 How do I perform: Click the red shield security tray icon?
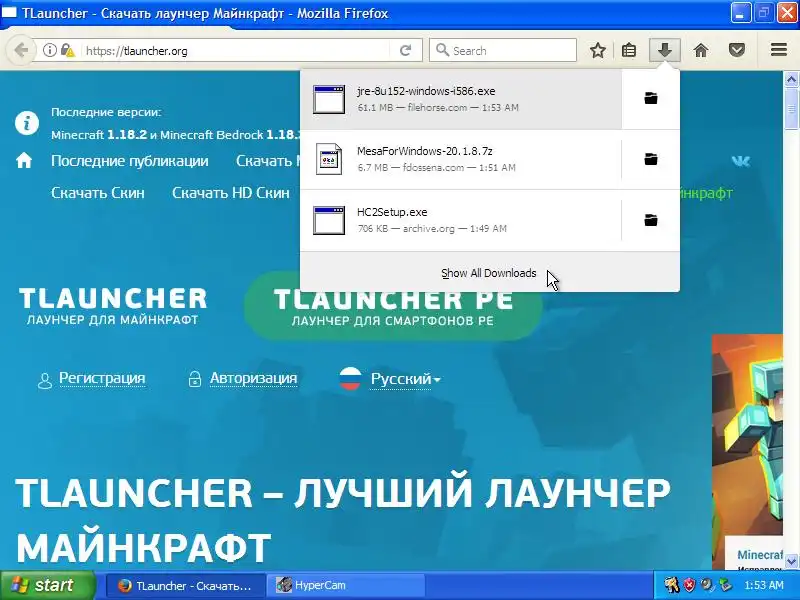click(x=689, y=585)
